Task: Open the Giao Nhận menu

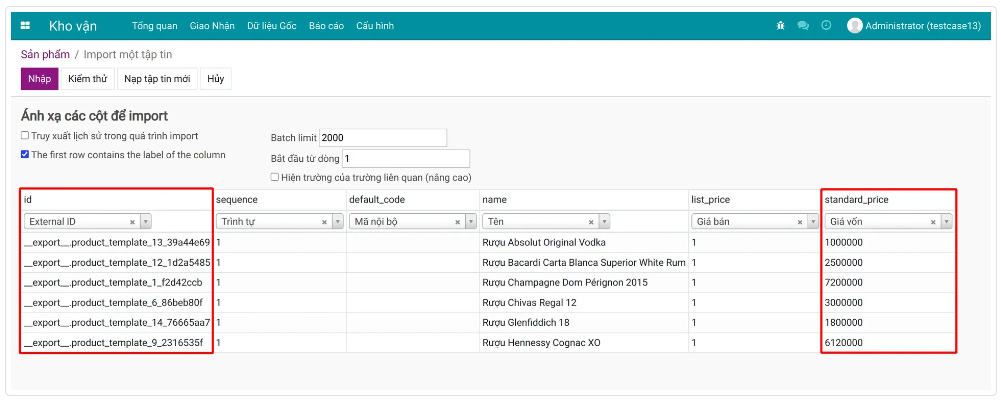Action: [x=212, y=26]
